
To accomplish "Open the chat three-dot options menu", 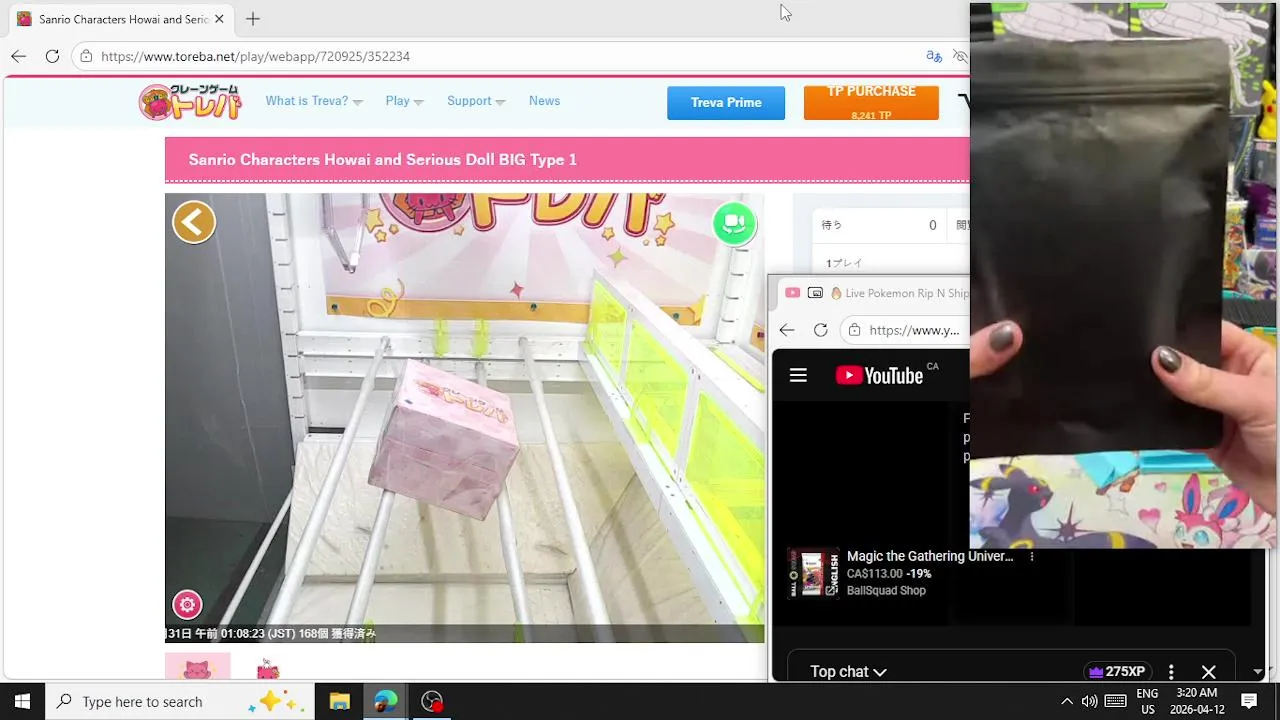I will coord(1171,672).
